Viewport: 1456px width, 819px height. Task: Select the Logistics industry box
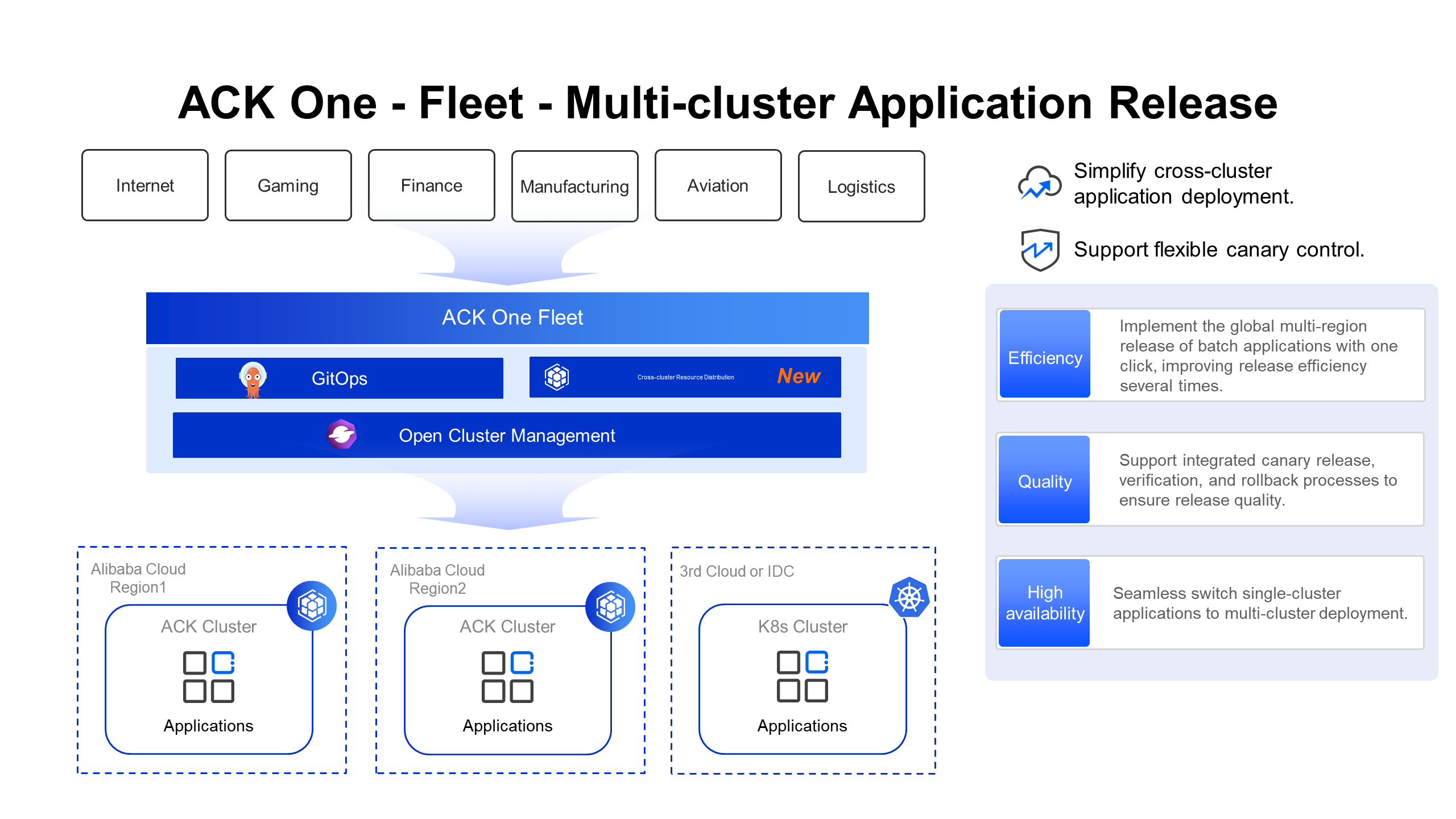click(x=862, y=186)
